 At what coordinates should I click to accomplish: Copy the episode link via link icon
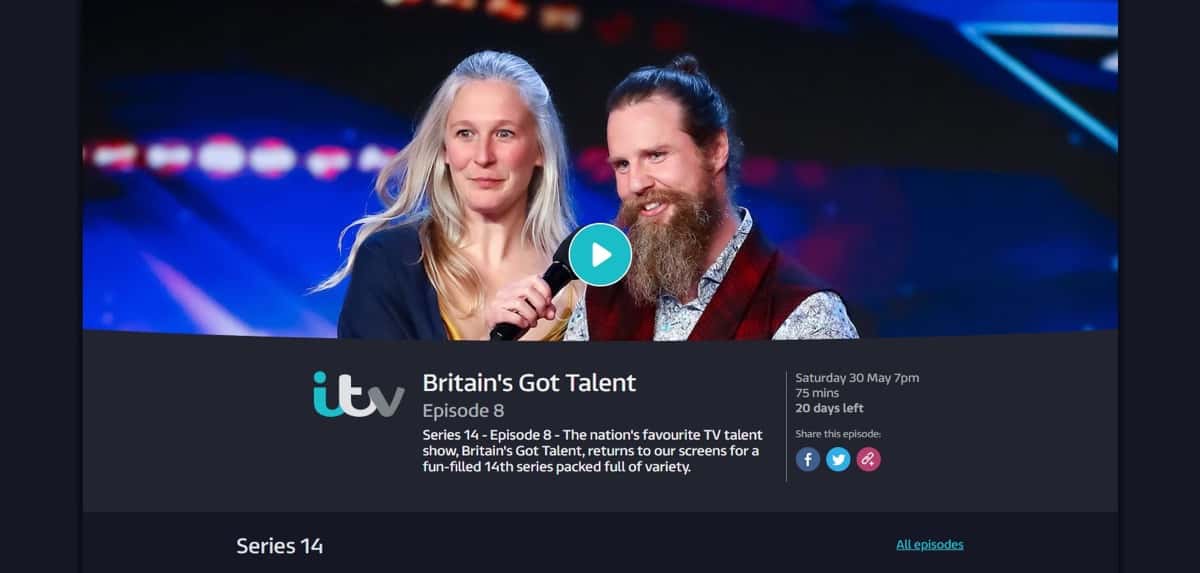[x=868, y=459]
